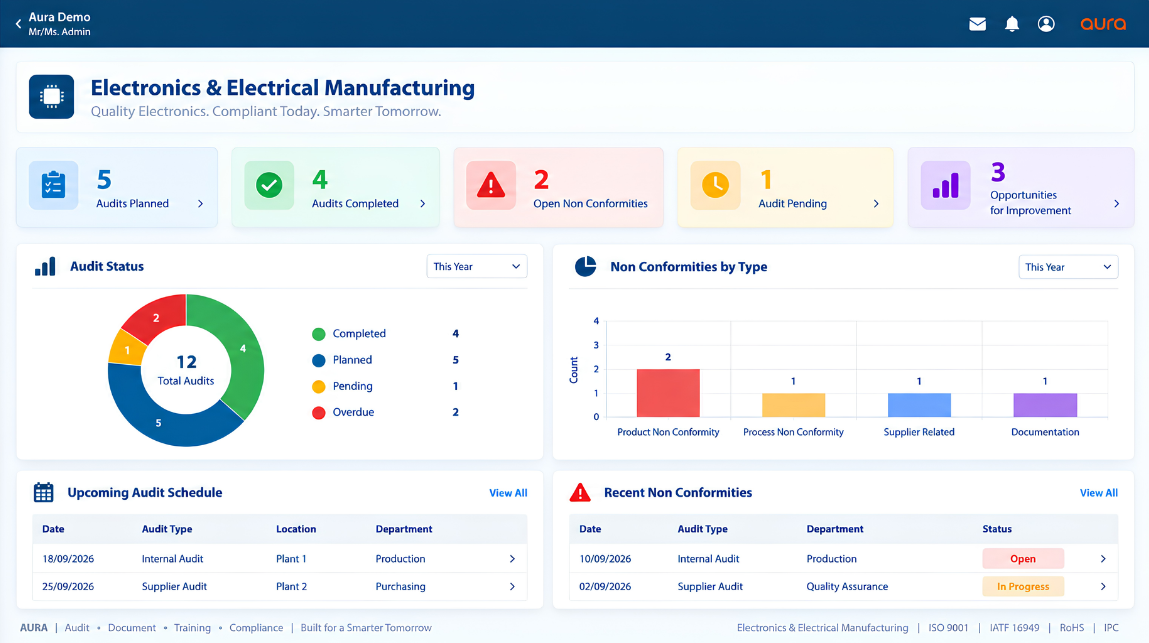Click the Audit link in footer
Viewport: 1149px width, 643px height.
click(77, 628)
